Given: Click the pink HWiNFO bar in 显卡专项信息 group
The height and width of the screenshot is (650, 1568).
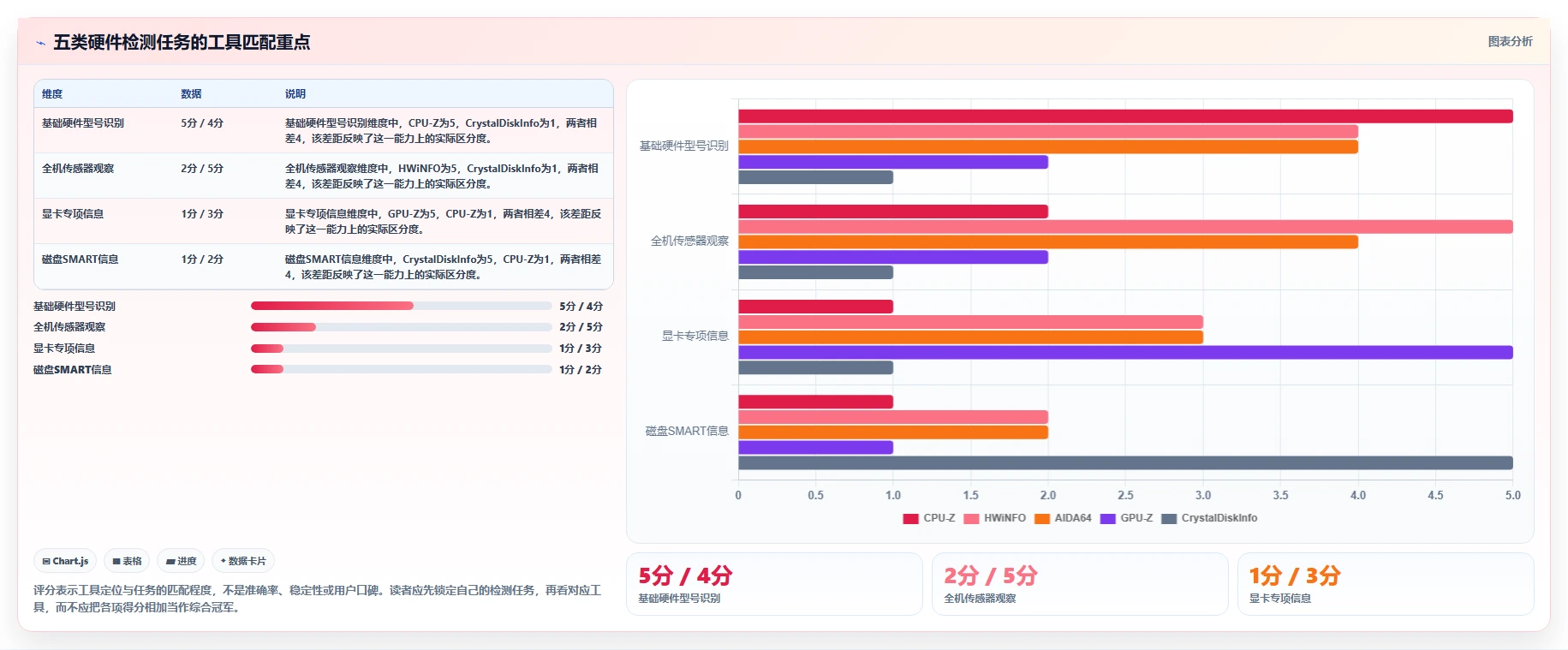Looking at the screenshot, I should click(x=970, y=322).
